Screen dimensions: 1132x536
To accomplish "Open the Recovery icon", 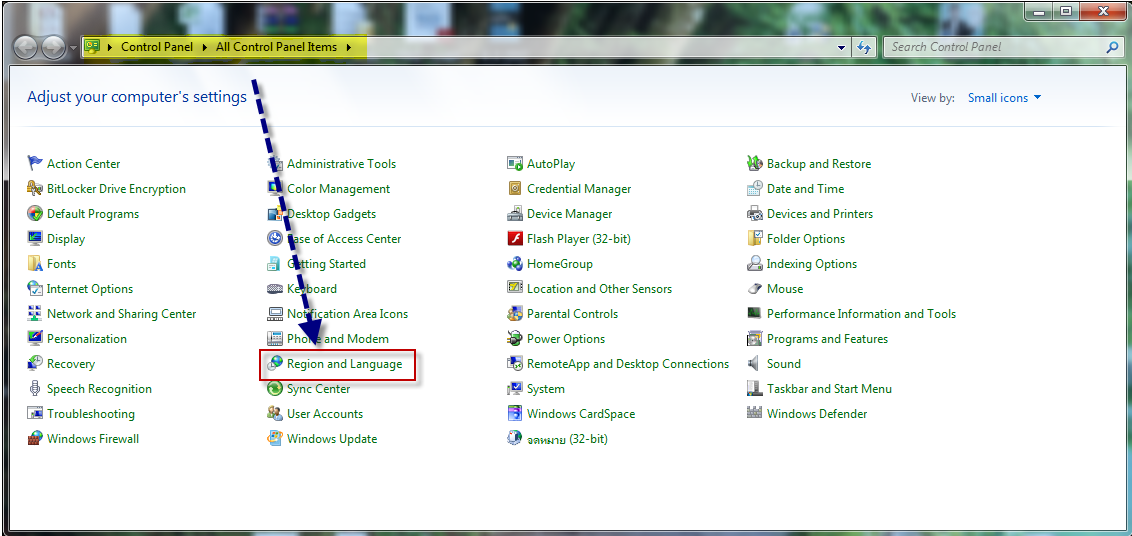I will (x=35, y=363).
